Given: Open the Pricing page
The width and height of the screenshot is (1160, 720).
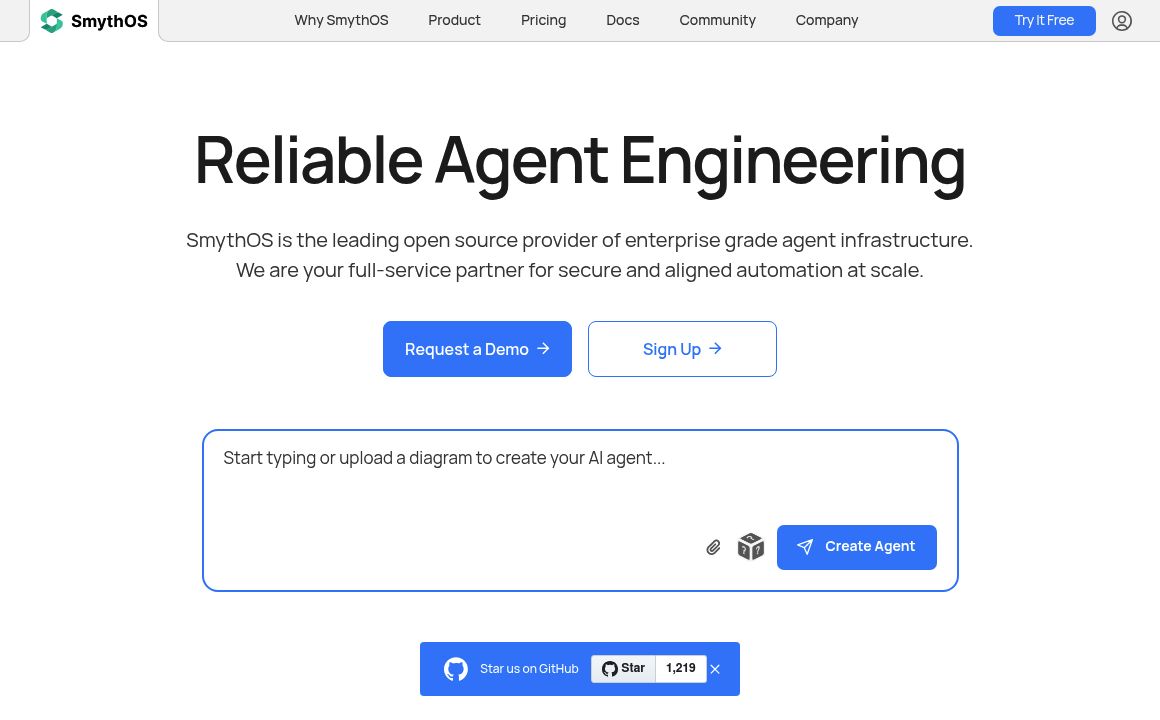Looking at the screenshot, I should coord(543,20).
